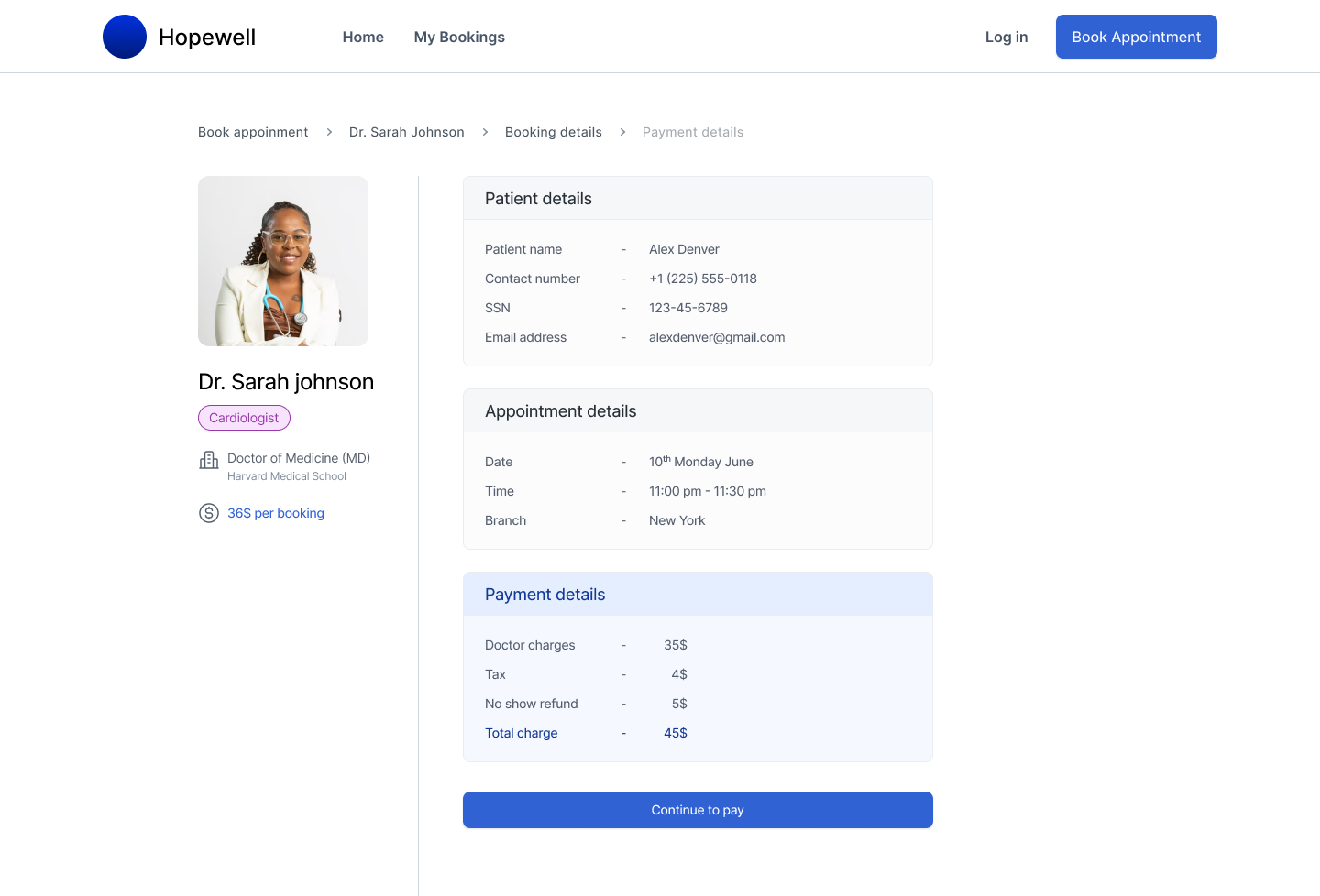
Task: Click the chevron before Payment details breadcrumb
Action: pyautogui.click(x=622, y=132)
